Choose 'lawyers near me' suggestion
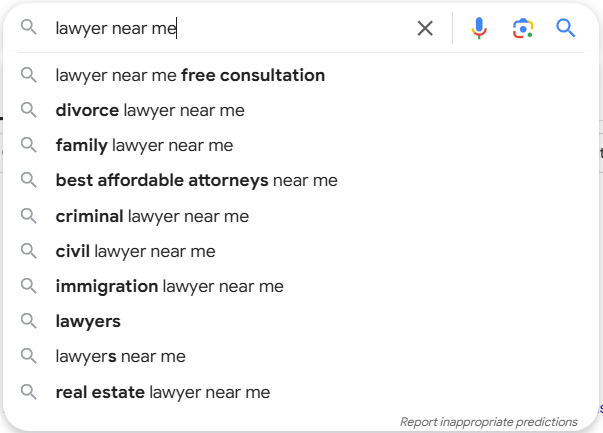This screenshot has height=433, width=603. [120, 356]
